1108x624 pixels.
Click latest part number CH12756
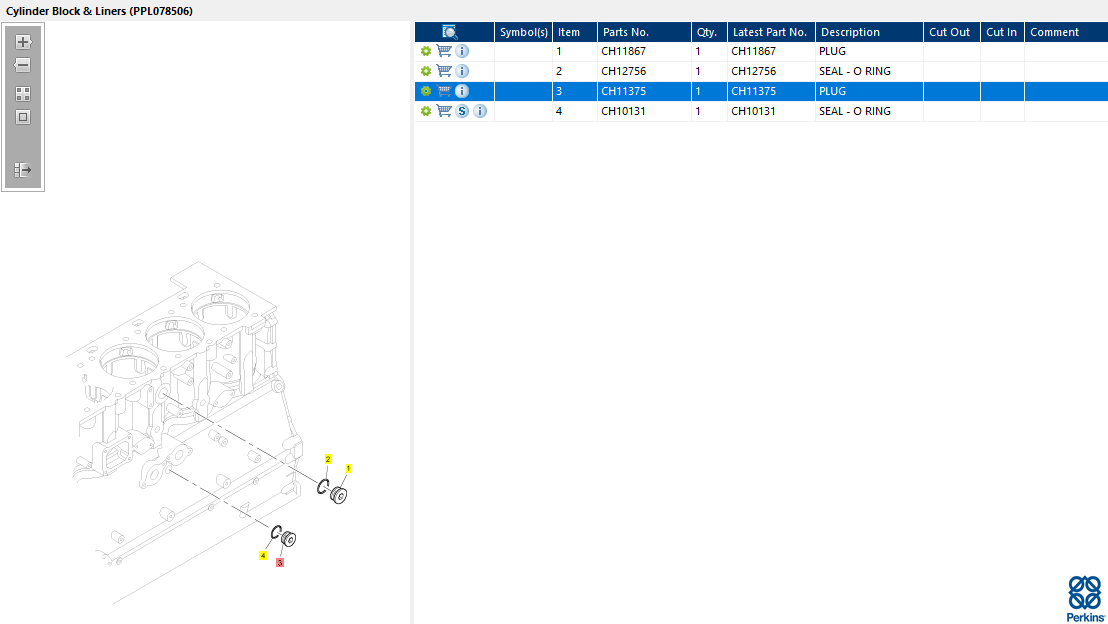pyautogui.click(x=753, y=71)
